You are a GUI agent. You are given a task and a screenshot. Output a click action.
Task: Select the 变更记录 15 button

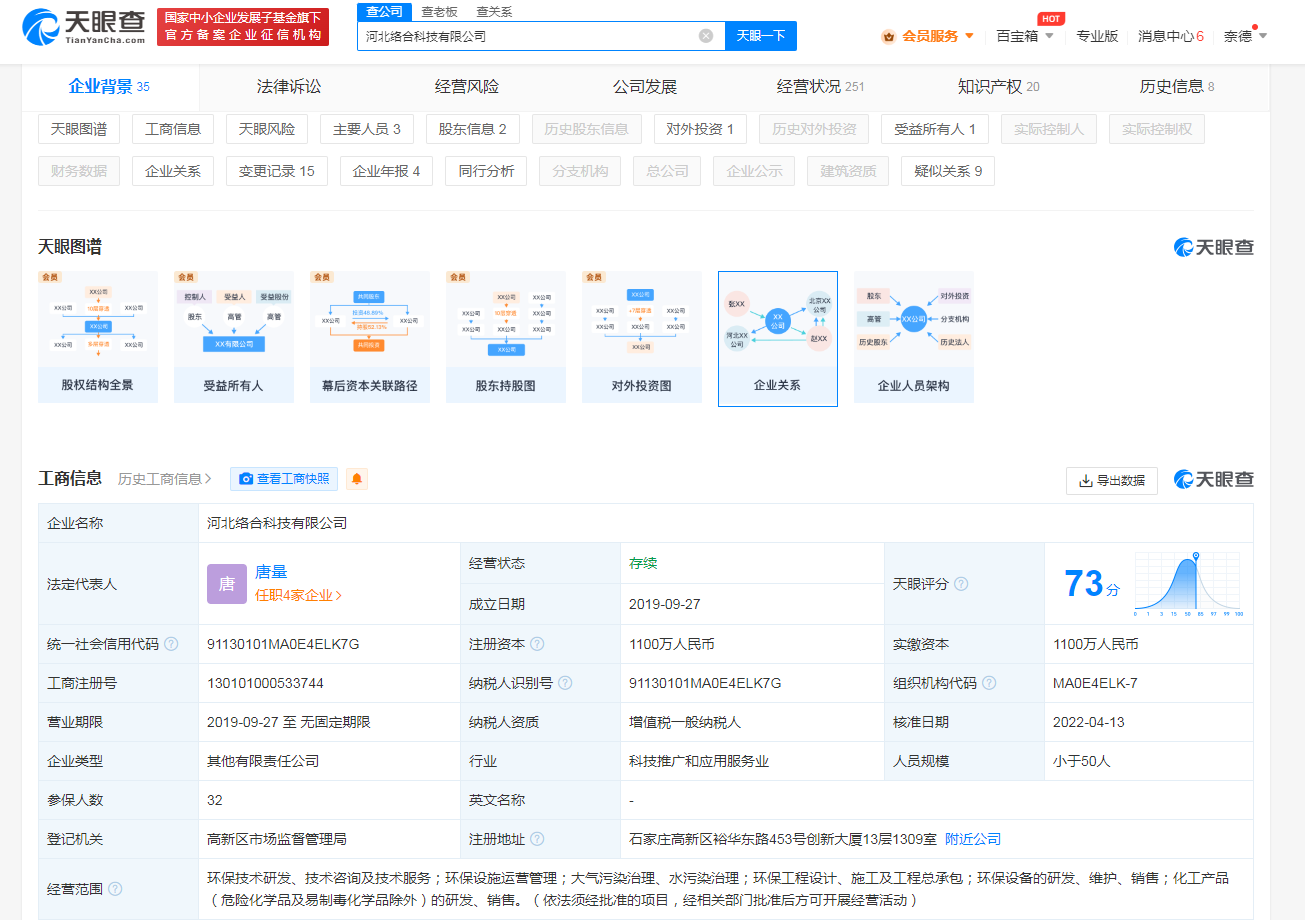click(277, 171)
